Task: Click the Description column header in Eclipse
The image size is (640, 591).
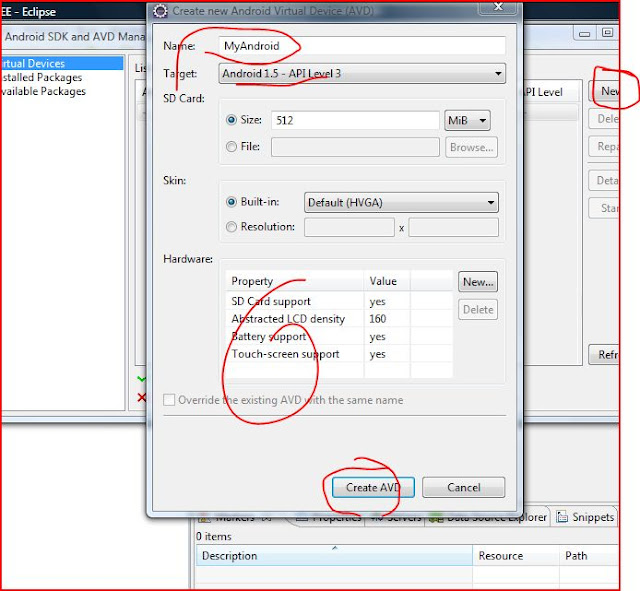Action: tap(334, 555)
